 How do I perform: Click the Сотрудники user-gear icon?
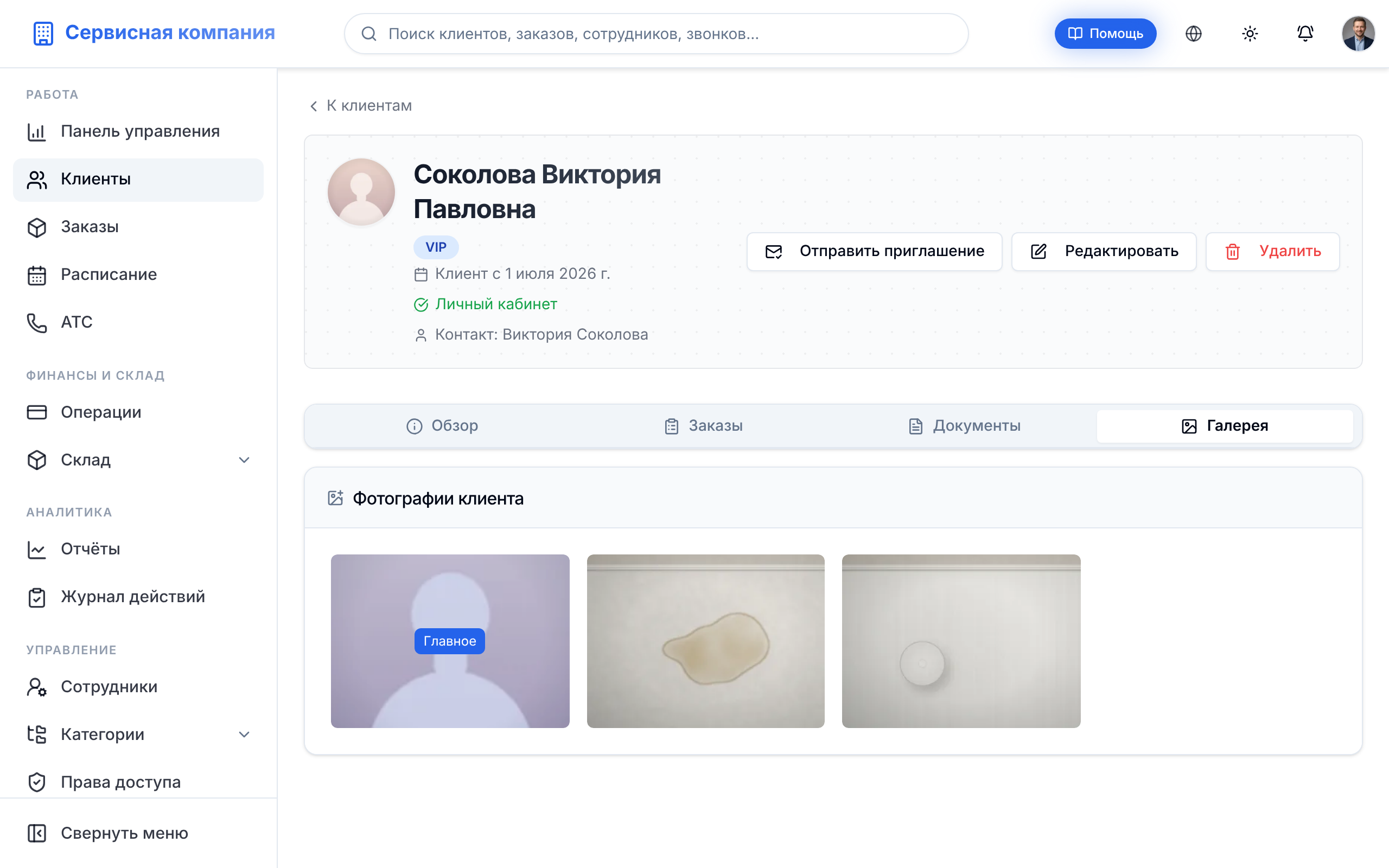37,687
